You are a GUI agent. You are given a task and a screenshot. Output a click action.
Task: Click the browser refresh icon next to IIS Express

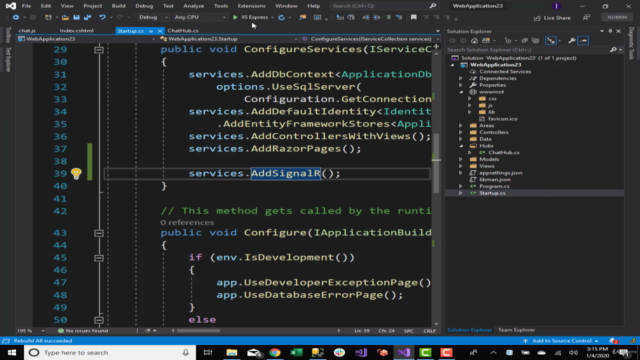point(281,17)
